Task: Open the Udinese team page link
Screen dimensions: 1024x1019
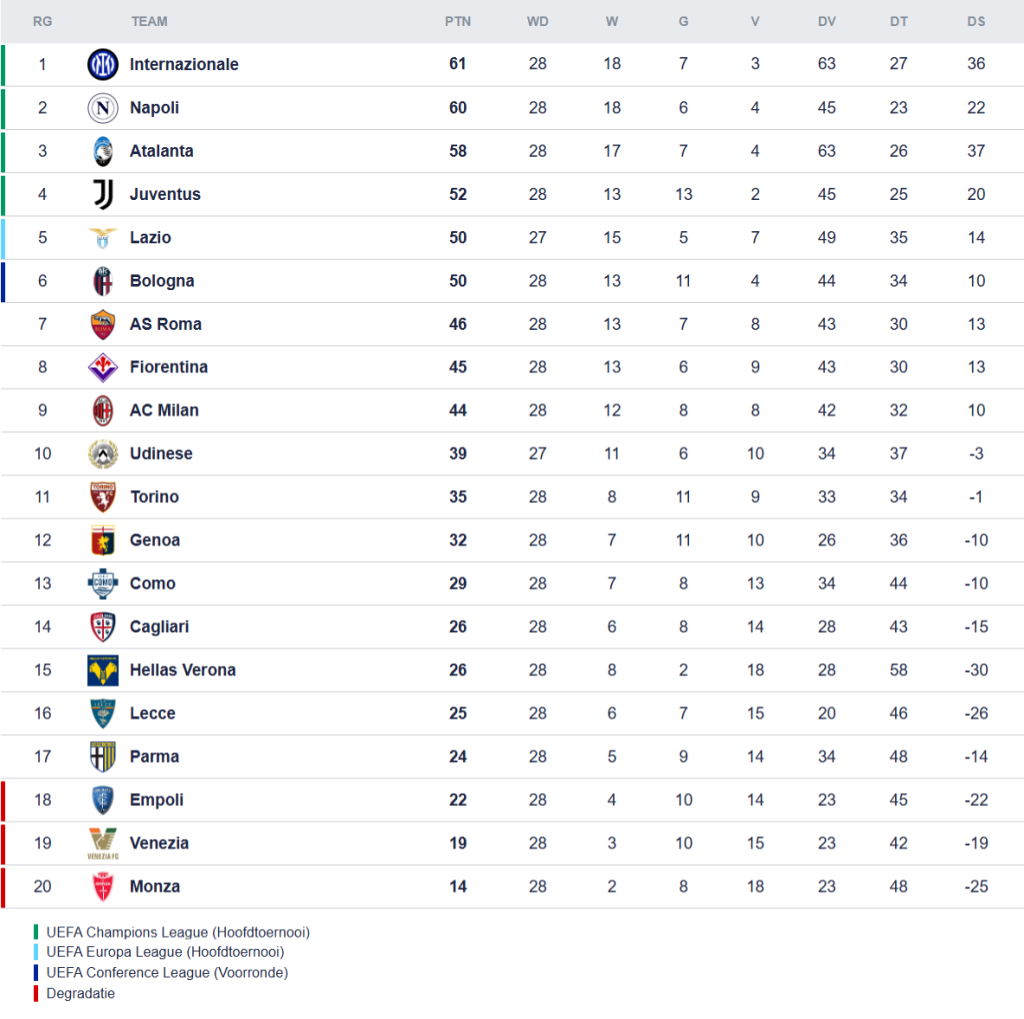Action: (161, 454)
